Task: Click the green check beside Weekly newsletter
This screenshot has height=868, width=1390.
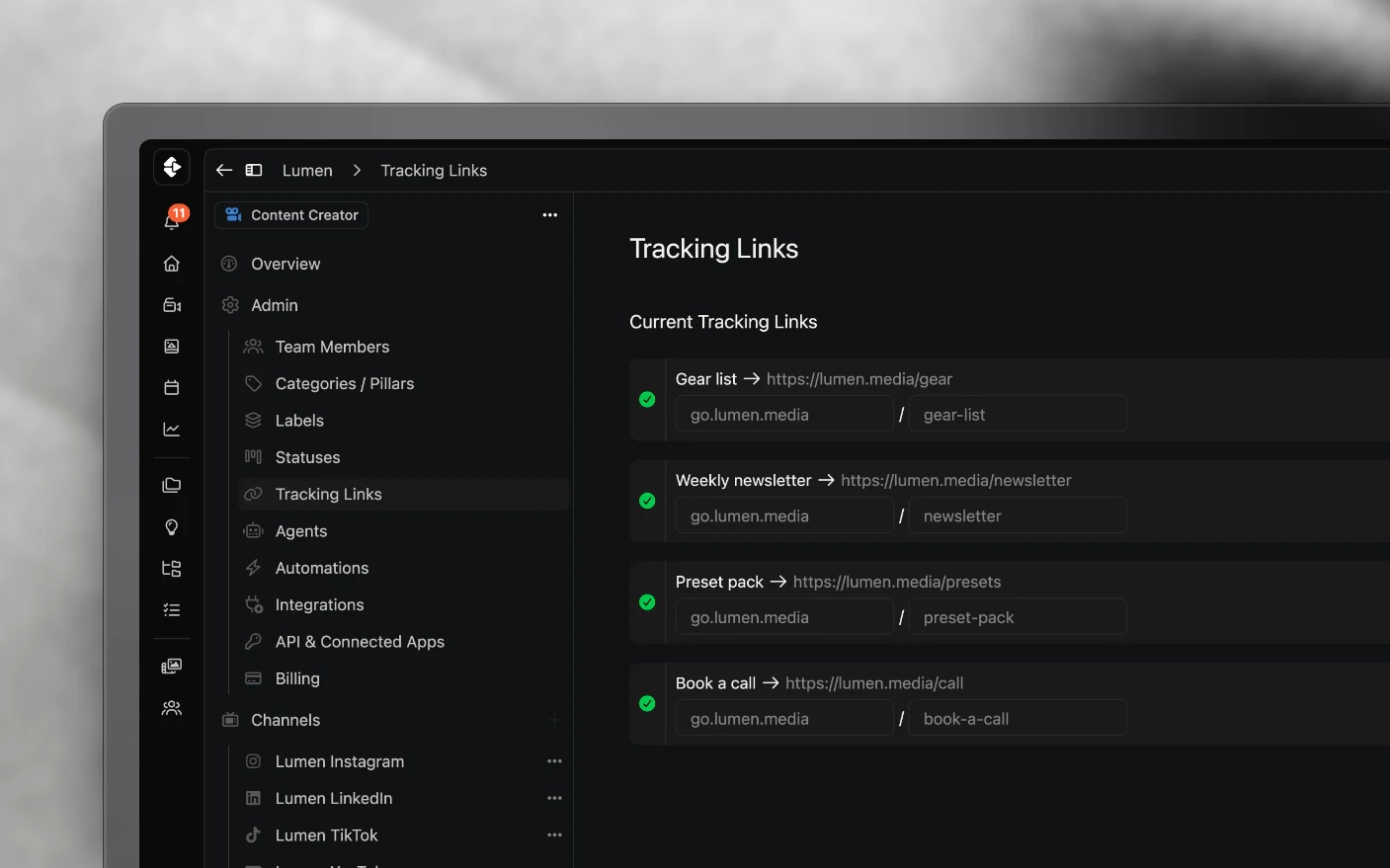Action: pos(647,501)
